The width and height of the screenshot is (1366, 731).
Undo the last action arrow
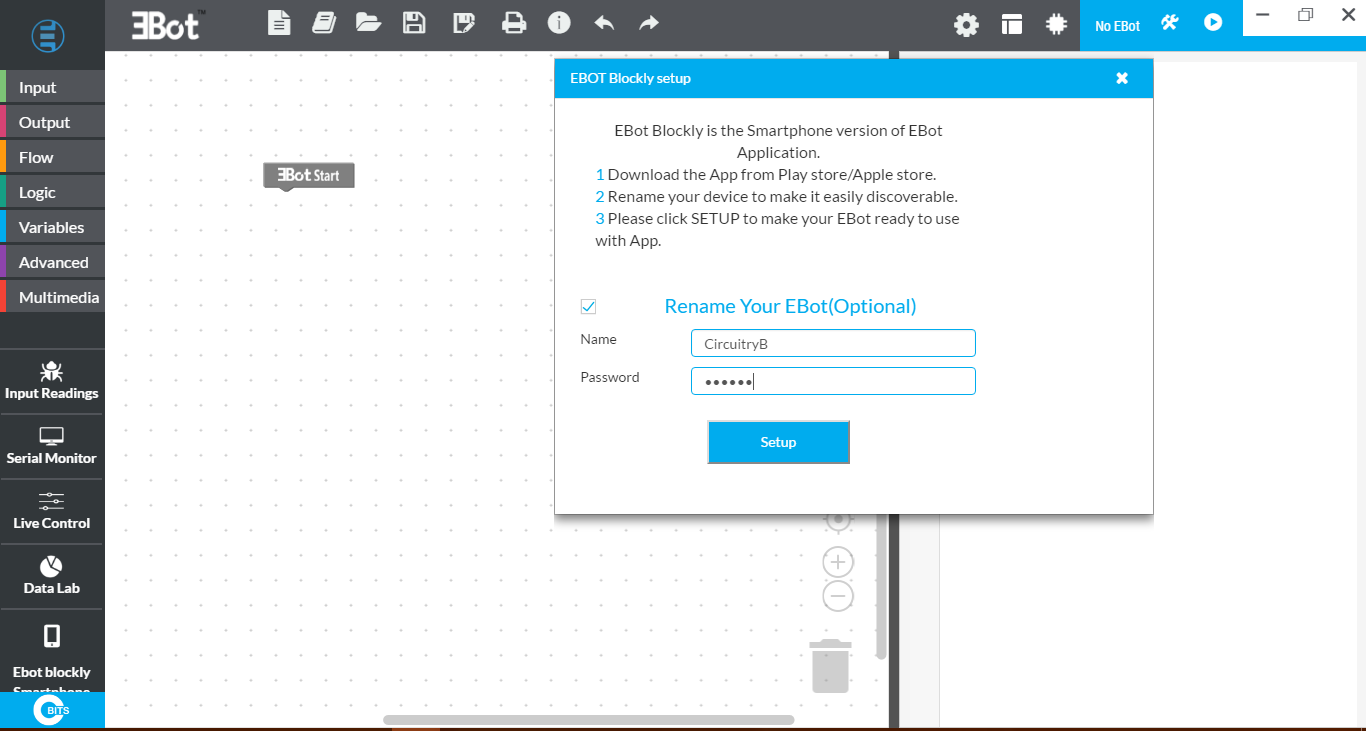[x=604, y=22]
